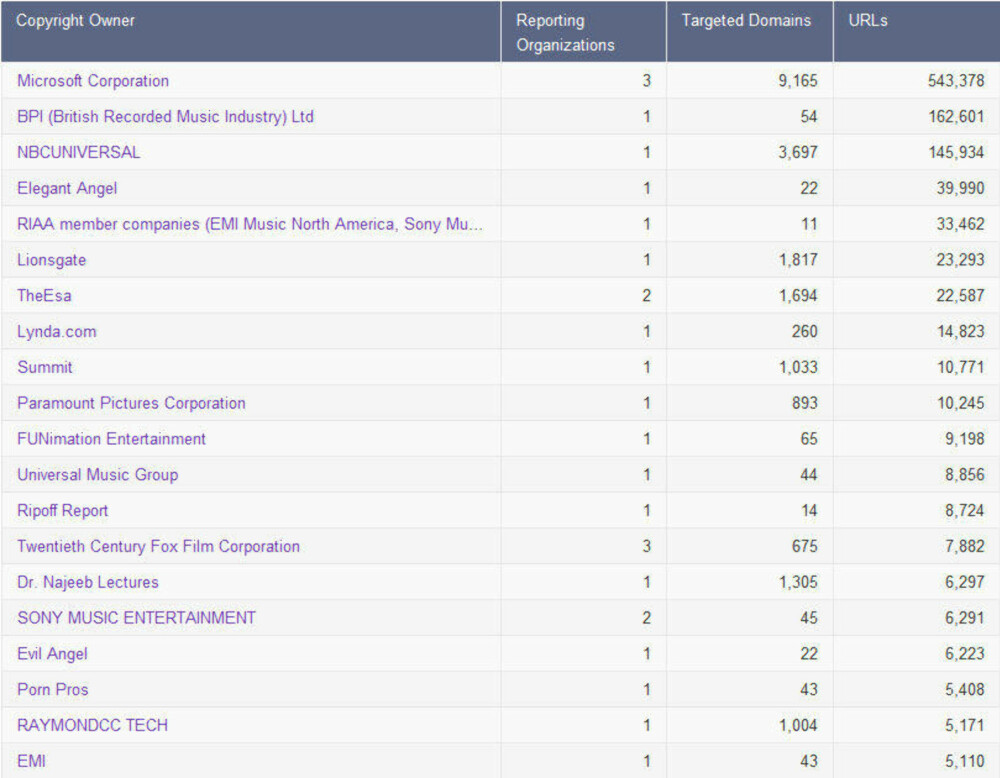Select reporting organizations count in Microsoft Corporation row
Screen dimensions: 1000x778
pos(647,81)
